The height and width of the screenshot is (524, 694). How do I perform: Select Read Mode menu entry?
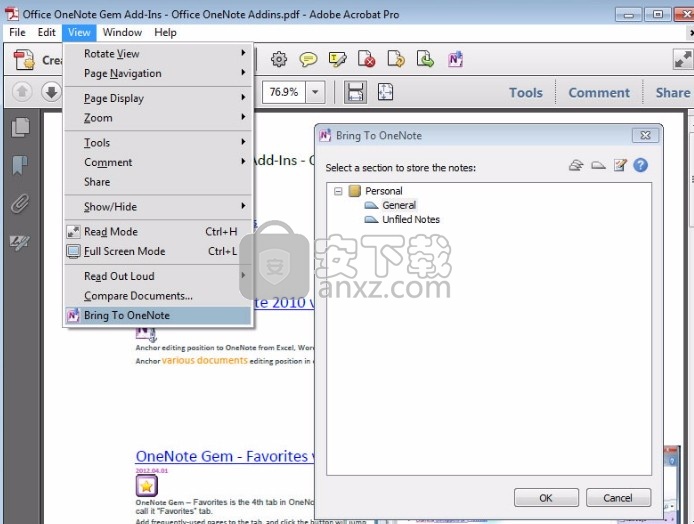click(x=158, y=231)
